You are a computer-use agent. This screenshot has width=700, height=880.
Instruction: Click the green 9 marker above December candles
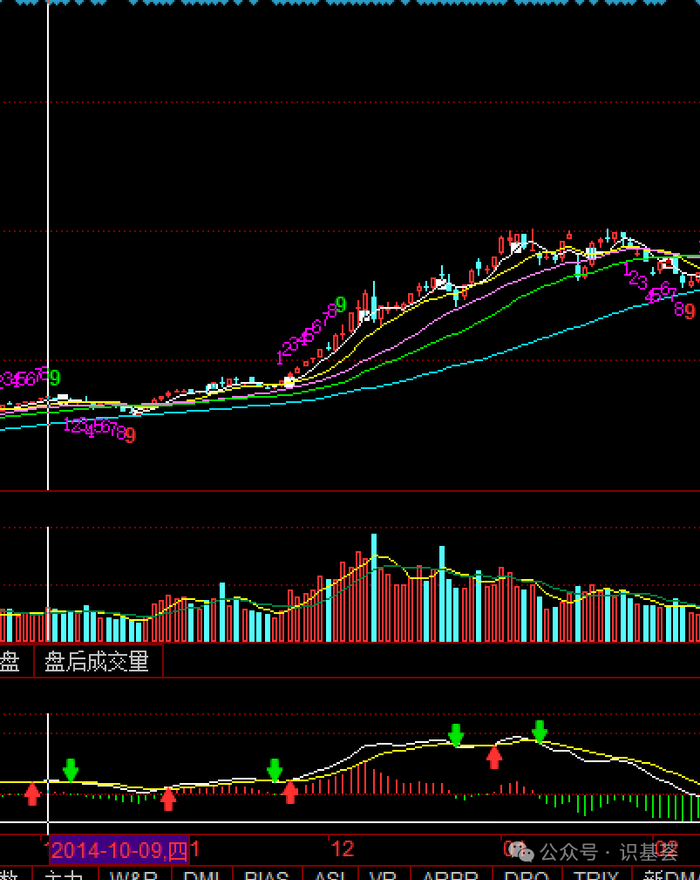coord(341,305)
